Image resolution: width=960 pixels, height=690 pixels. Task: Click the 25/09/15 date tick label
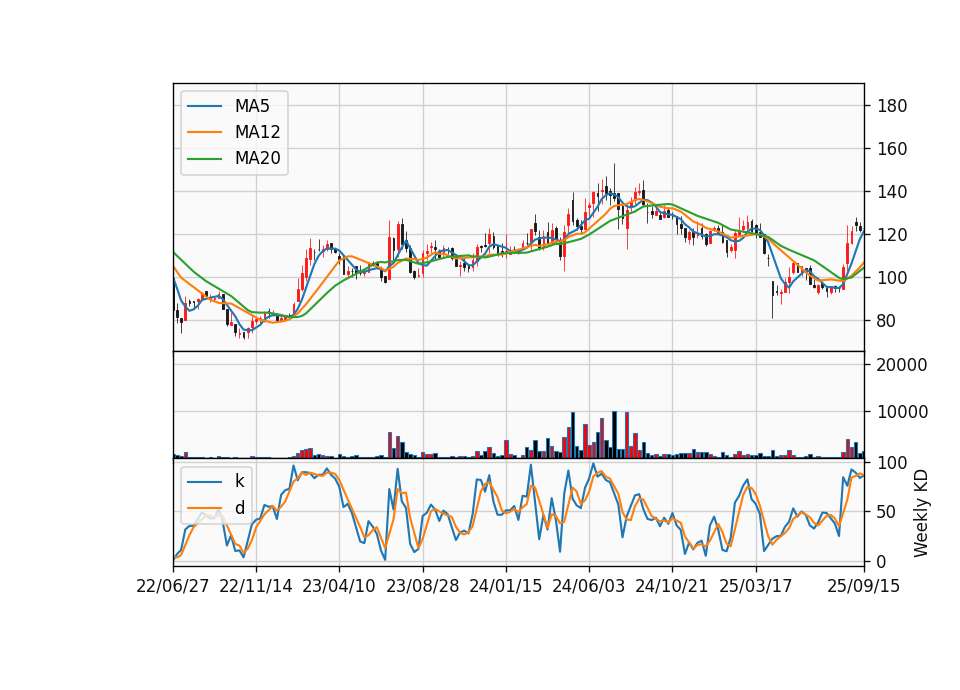tap(864, 586)
